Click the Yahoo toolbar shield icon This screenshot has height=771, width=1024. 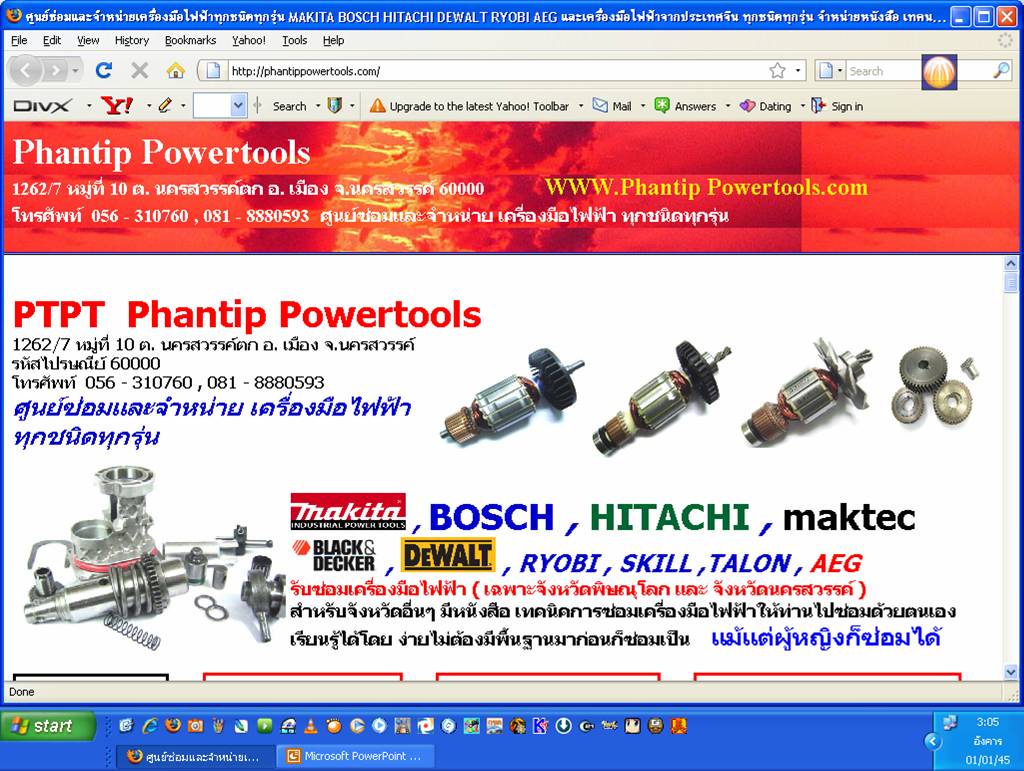pos(334,105)
